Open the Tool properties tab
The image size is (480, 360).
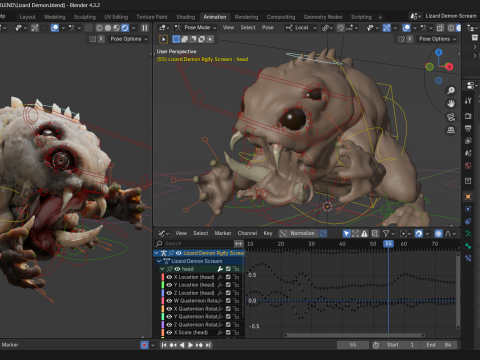[x=468, y=101]
